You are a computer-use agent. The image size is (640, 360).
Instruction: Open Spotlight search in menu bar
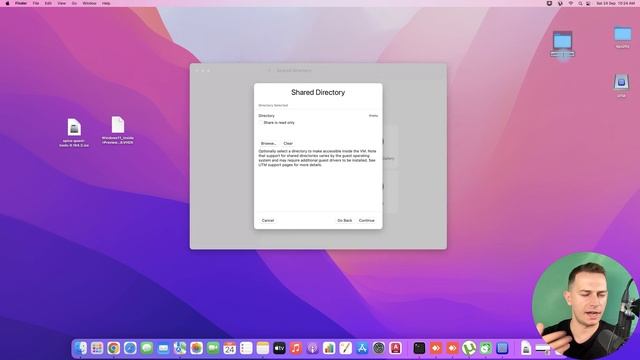[x=580, y=3]
